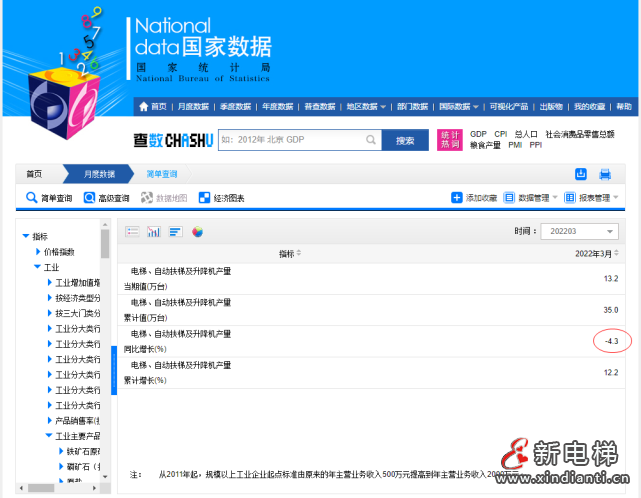Collapse the 工业主要产品 tree node
This screenshot has height=498, width=641.
(48, 436)
